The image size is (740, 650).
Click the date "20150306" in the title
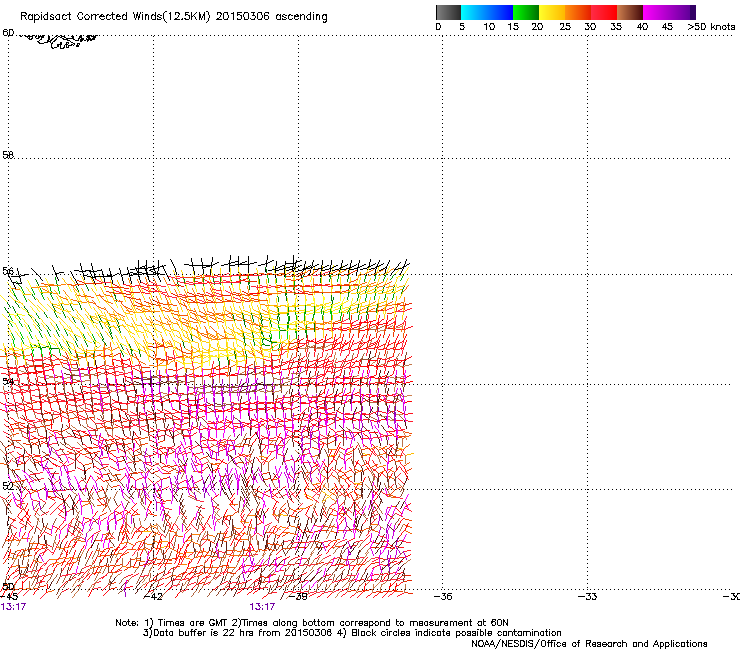(243, 17)
